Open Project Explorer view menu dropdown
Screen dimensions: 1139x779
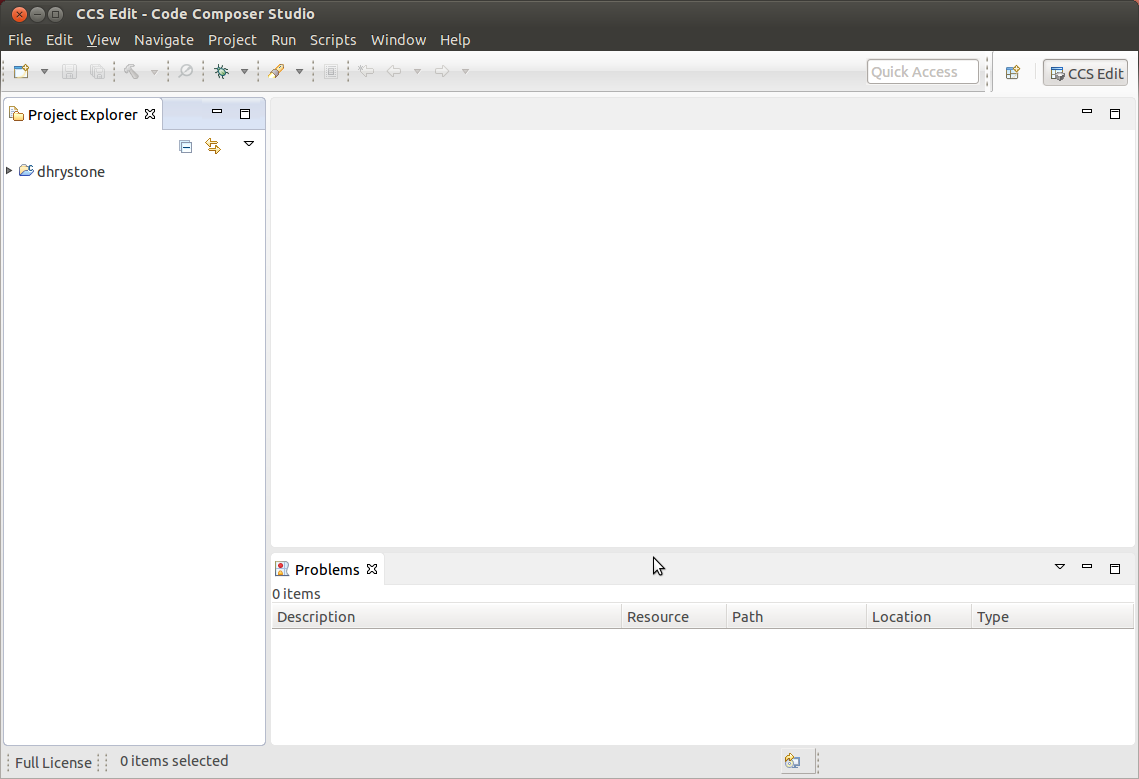(249, 144)
